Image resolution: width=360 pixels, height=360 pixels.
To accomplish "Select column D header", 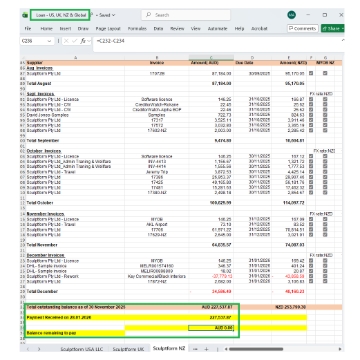I will point(252,58).
